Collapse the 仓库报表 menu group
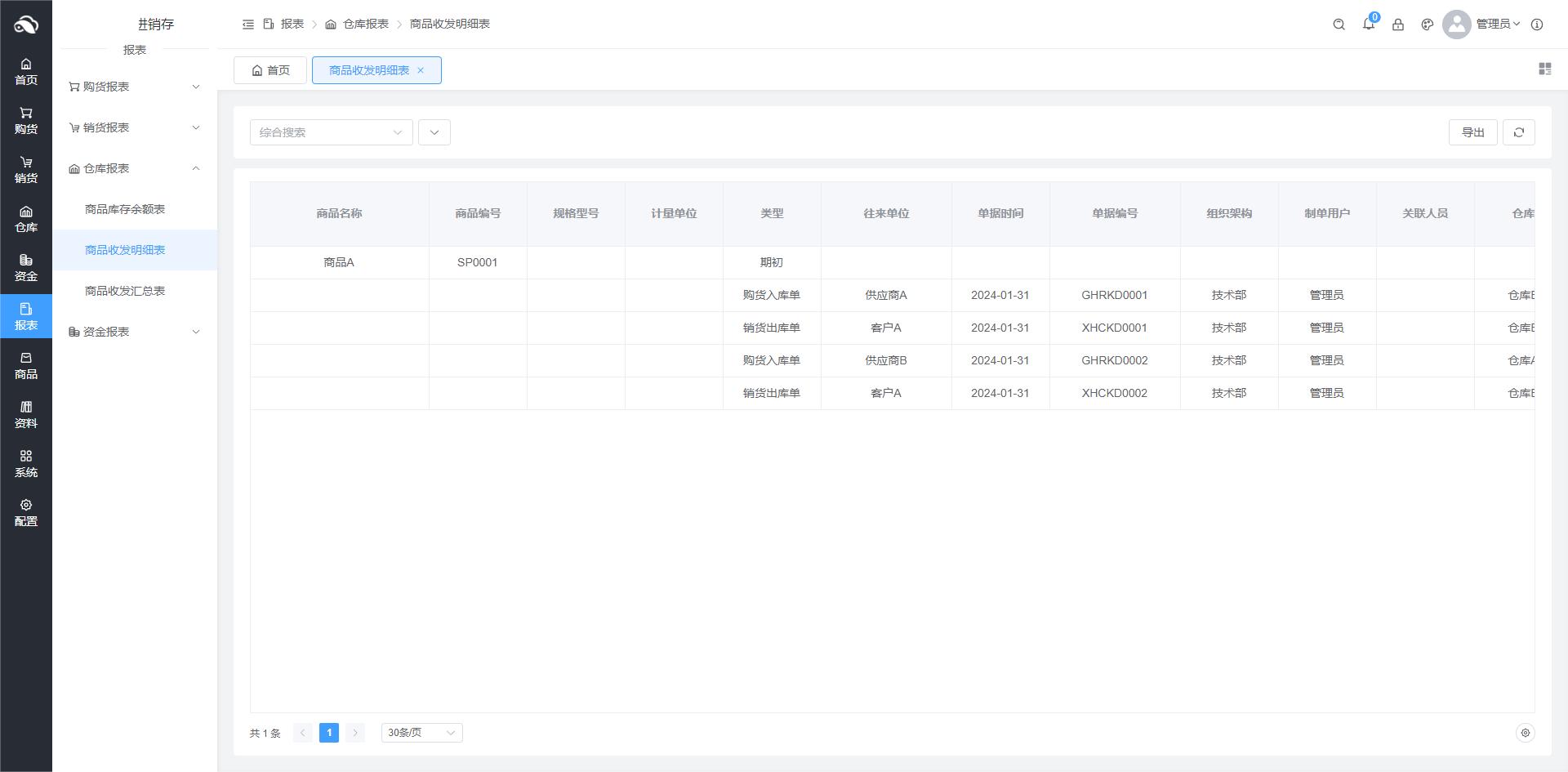 pos(135,168)
